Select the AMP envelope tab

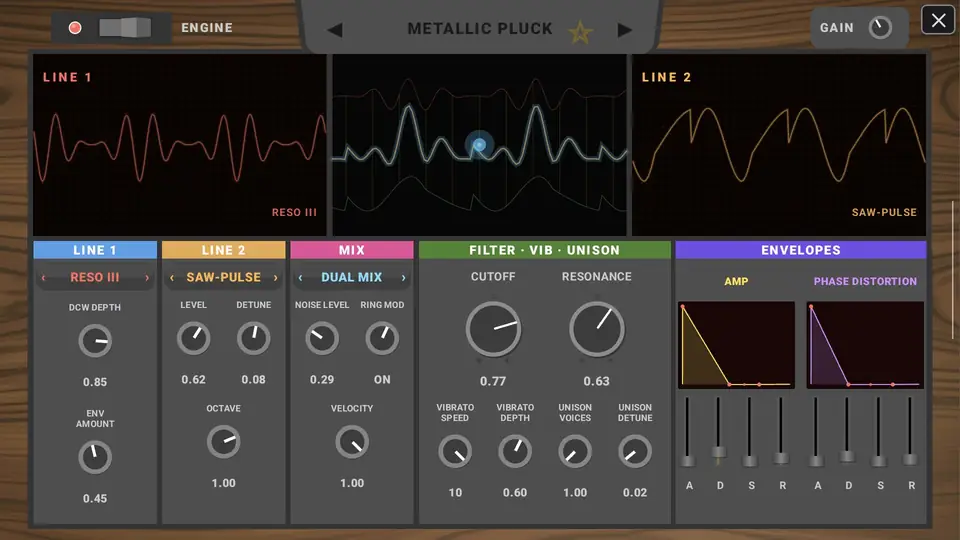tap(736, 282)
